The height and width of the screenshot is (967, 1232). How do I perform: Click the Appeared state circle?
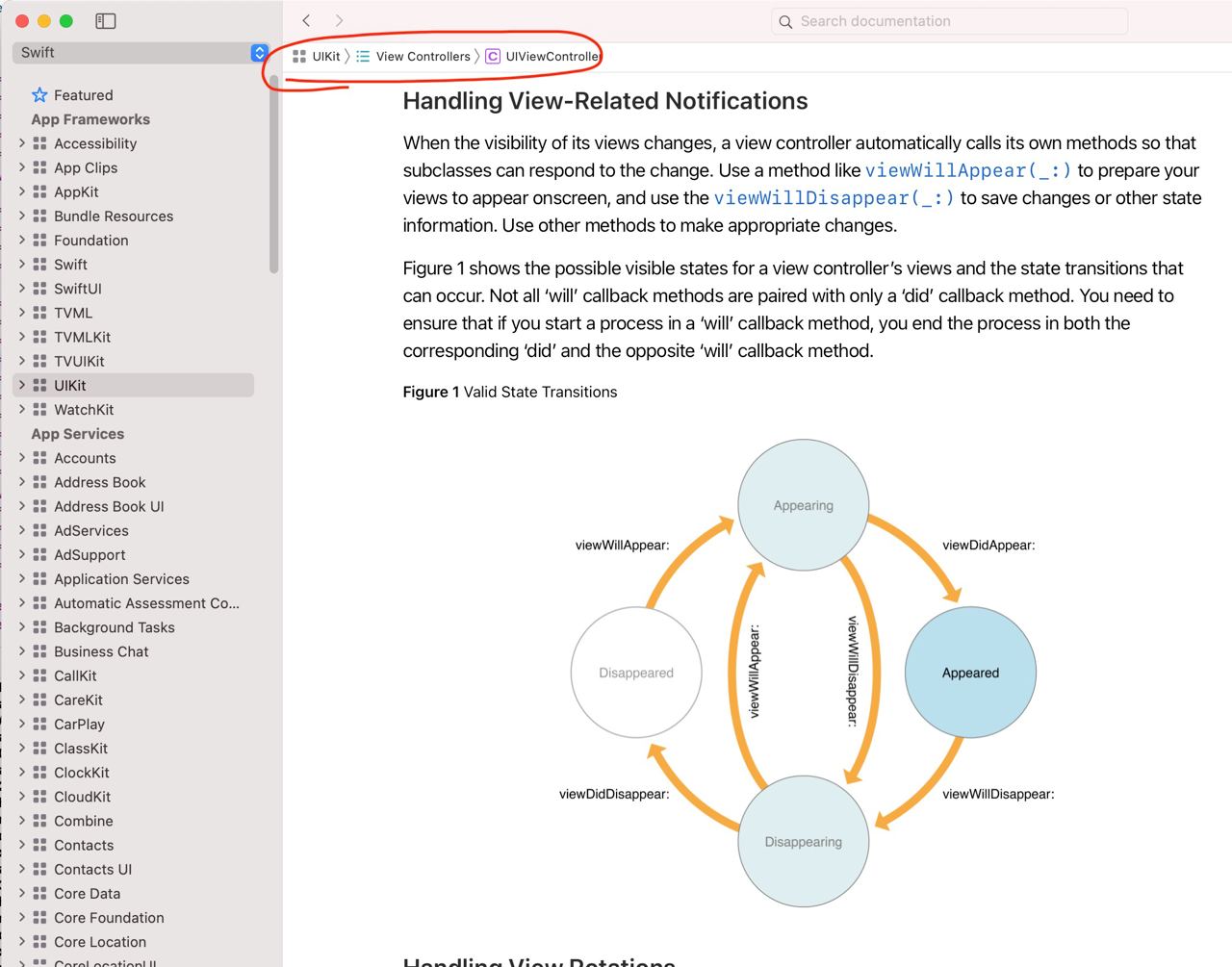click(970, 673)
